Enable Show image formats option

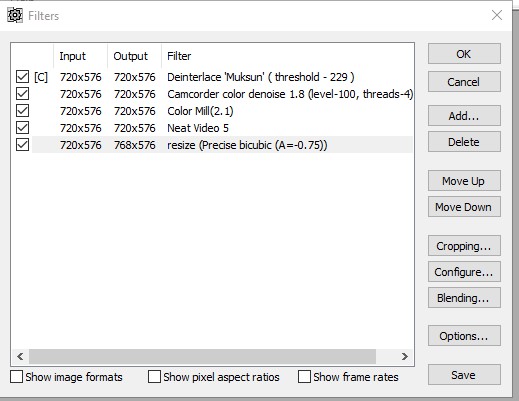point(17,377)
